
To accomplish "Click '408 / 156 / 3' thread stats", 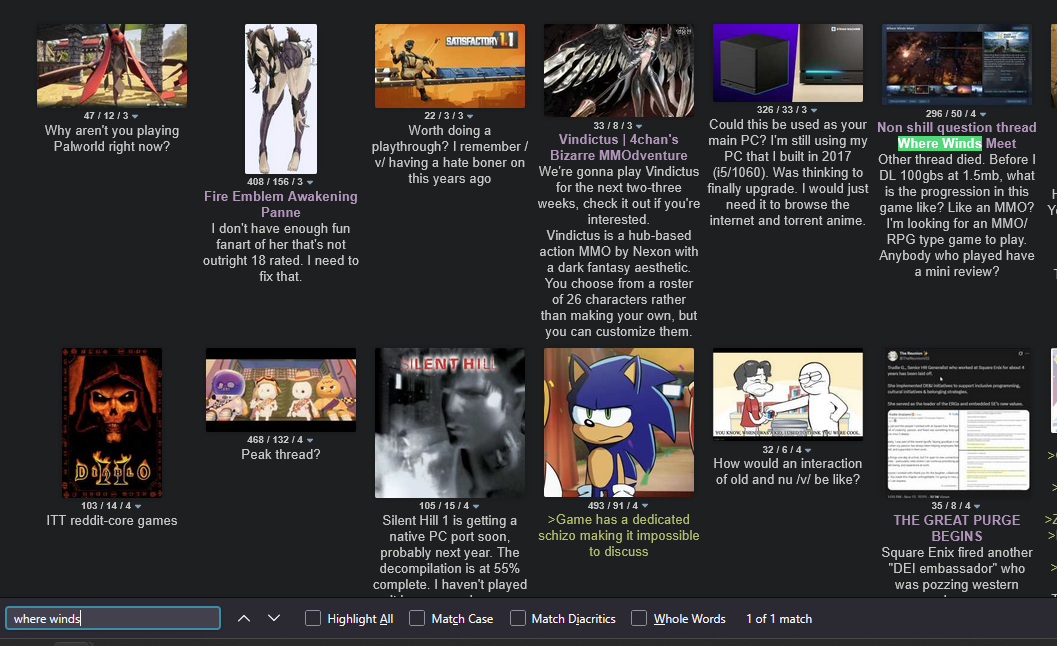I will [275, 182].
